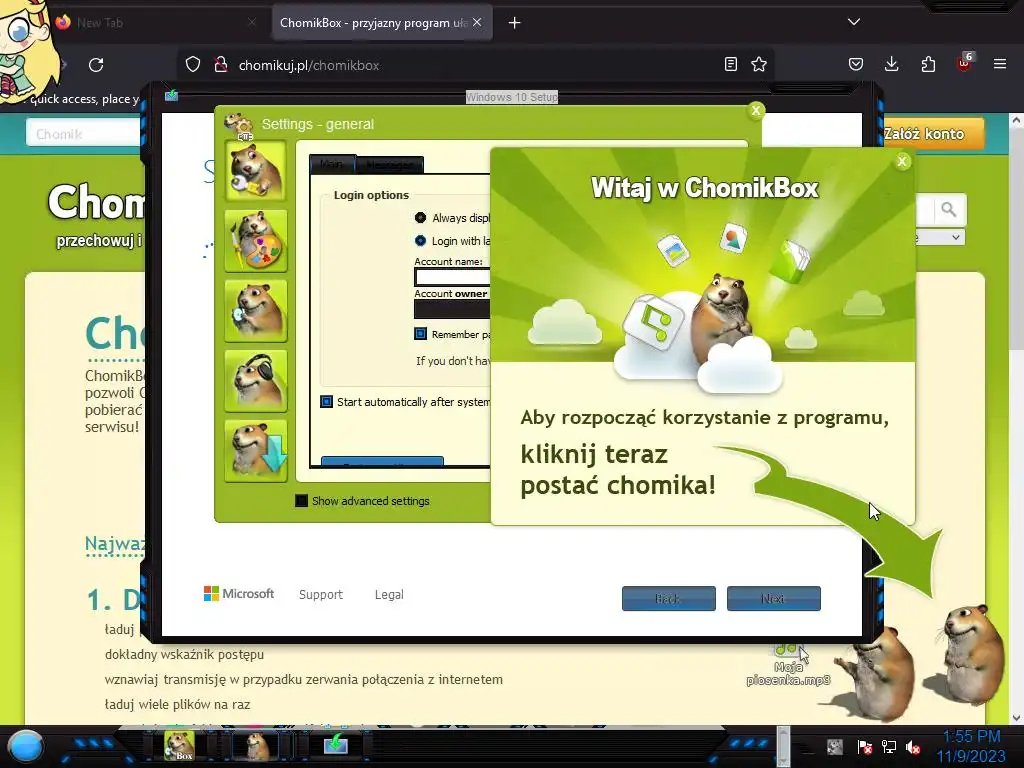Select the hamster with headphones settings icon
The height and width of the screenshot is (768, 1024).
(x=255, y=381)
